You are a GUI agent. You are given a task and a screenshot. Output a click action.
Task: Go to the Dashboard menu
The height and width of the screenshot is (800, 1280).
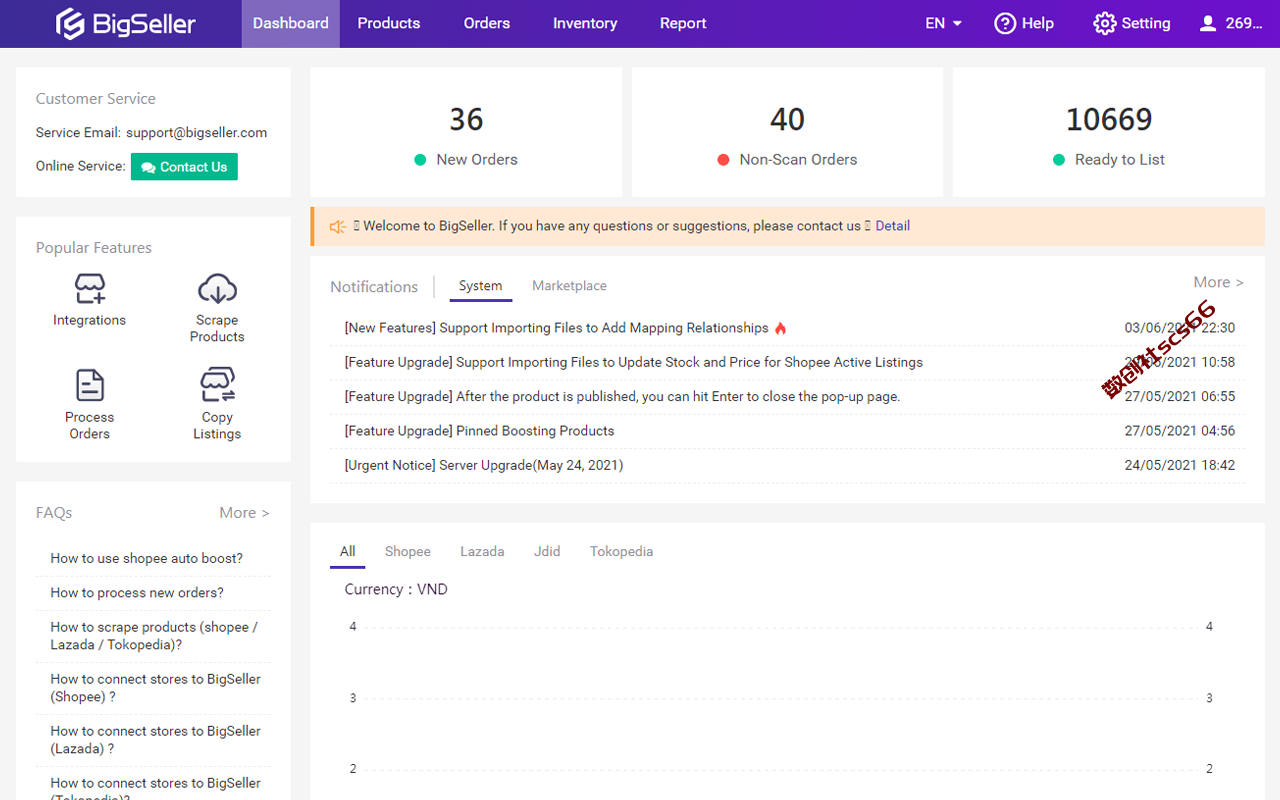(x=291, y=23)
